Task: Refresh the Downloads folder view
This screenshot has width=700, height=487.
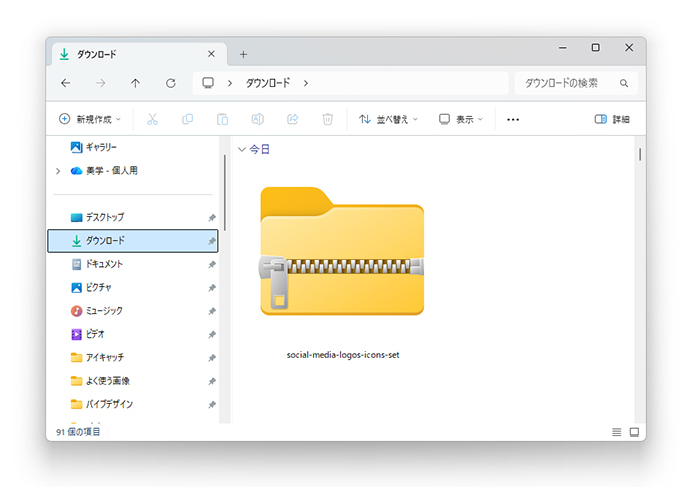Action: (x=171, y=83)
